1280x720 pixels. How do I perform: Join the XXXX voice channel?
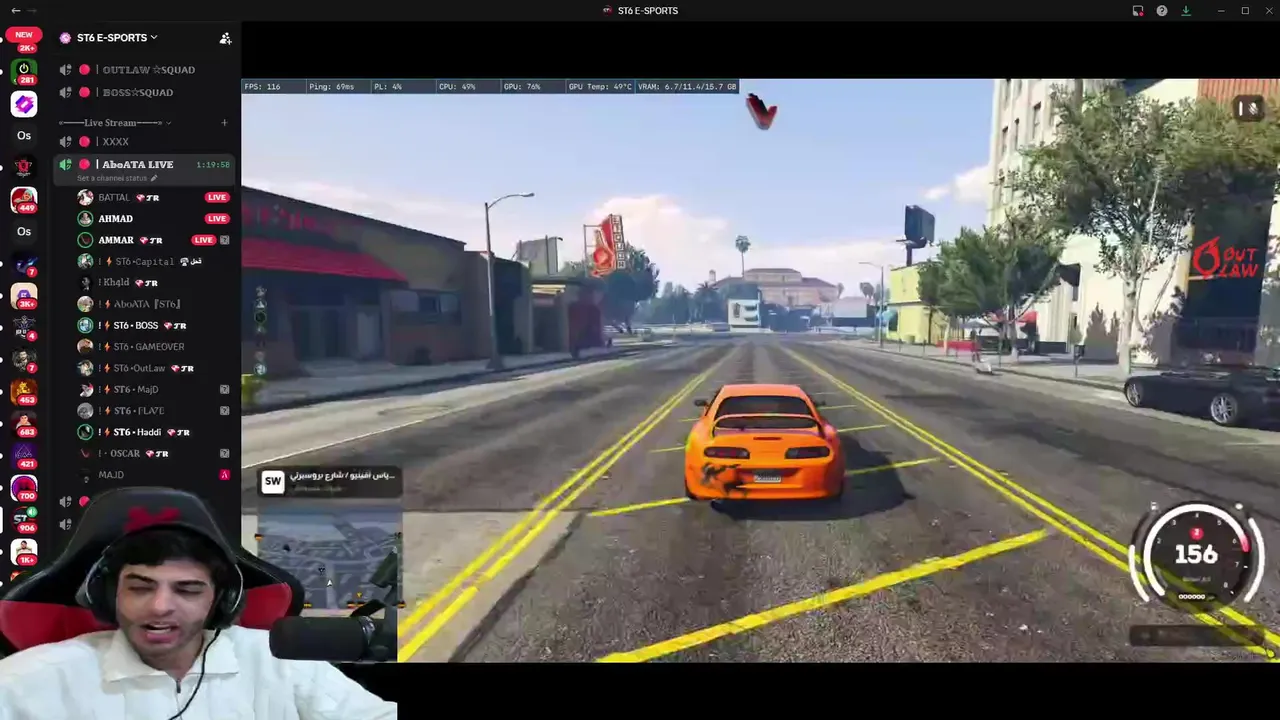(145, 142)
